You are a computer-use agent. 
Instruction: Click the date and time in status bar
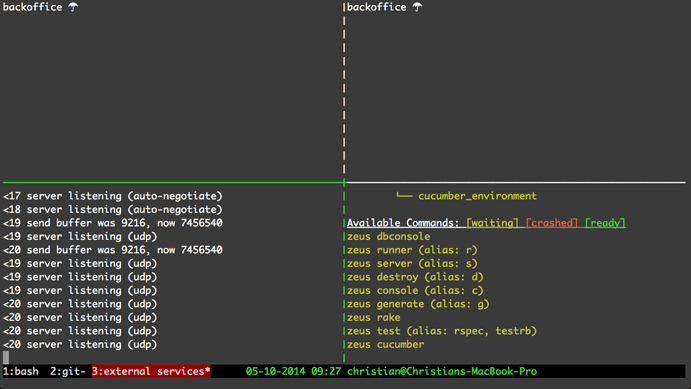click(293, 371)
